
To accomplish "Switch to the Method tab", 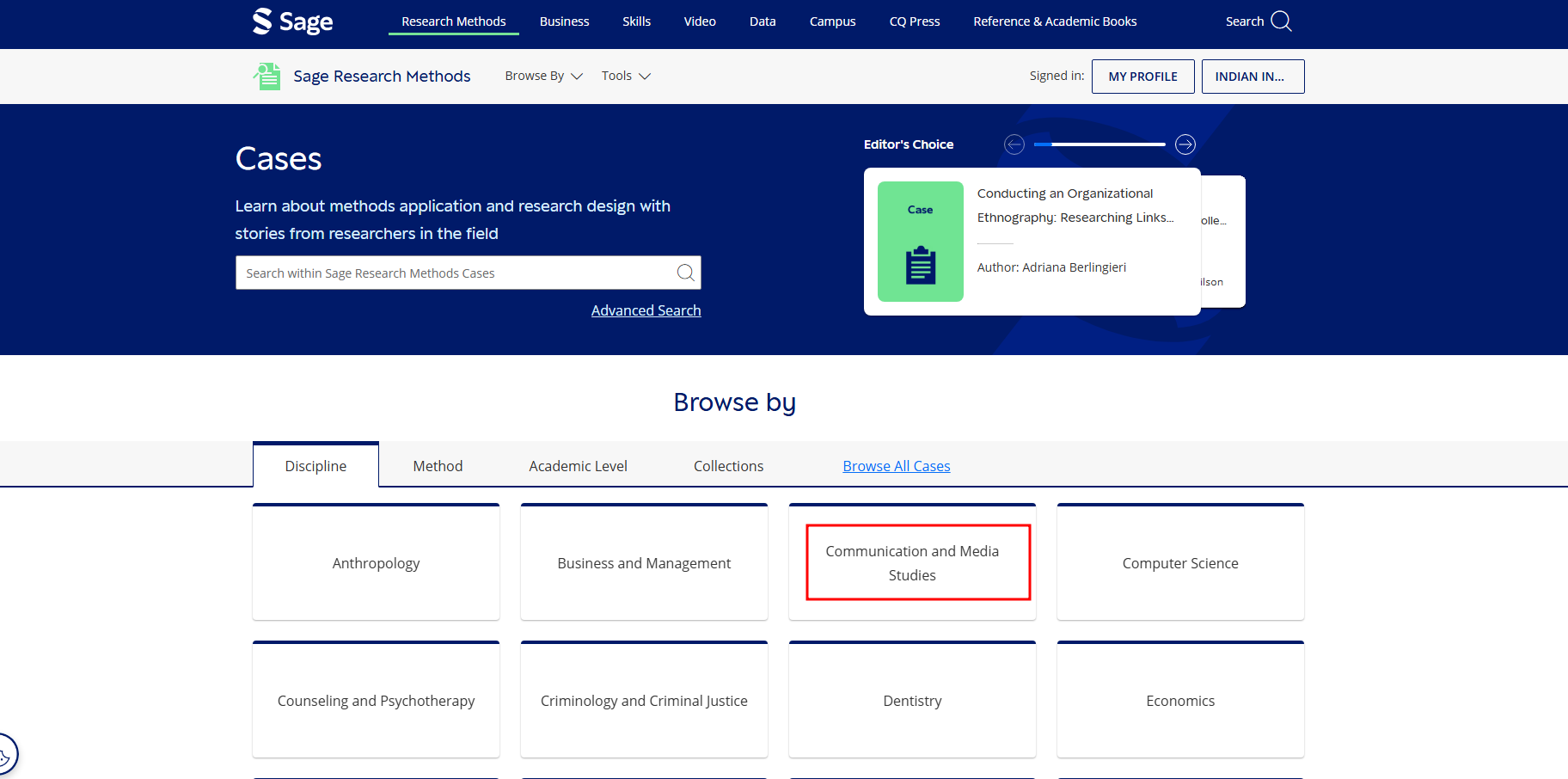I will [x=438, y=466].
